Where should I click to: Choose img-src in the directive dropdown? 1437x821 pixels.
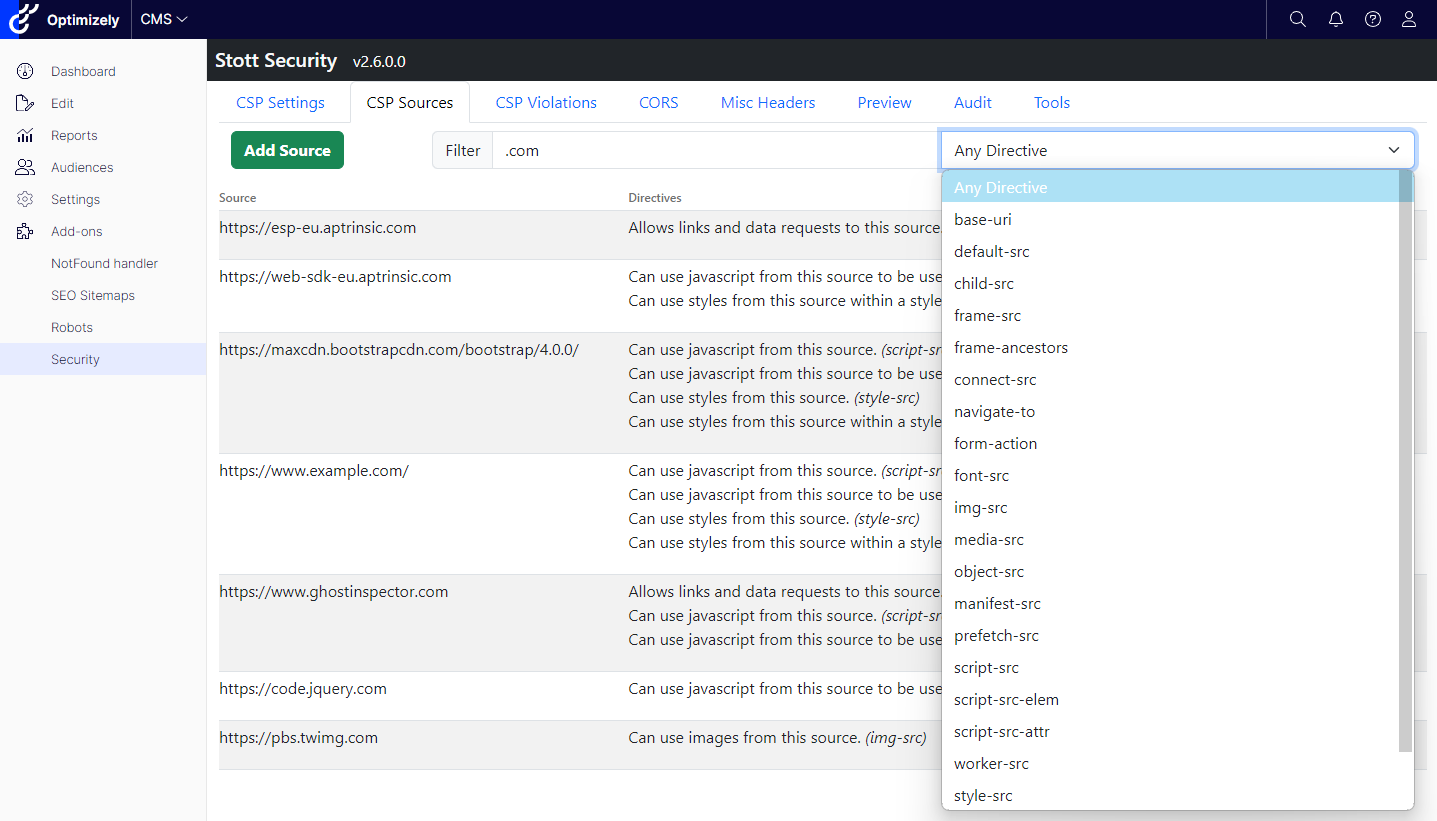point(980,508)
